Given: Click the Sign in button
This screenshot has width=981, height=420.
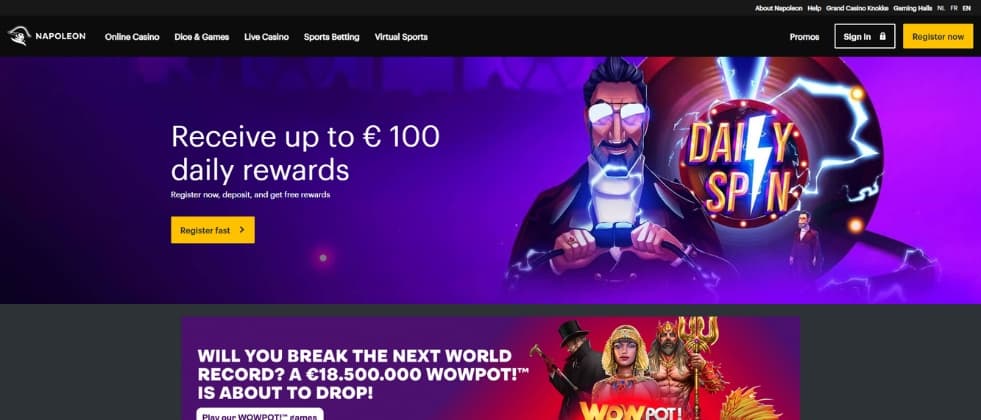Looking at the screenshot, I should tap(865, 36).
